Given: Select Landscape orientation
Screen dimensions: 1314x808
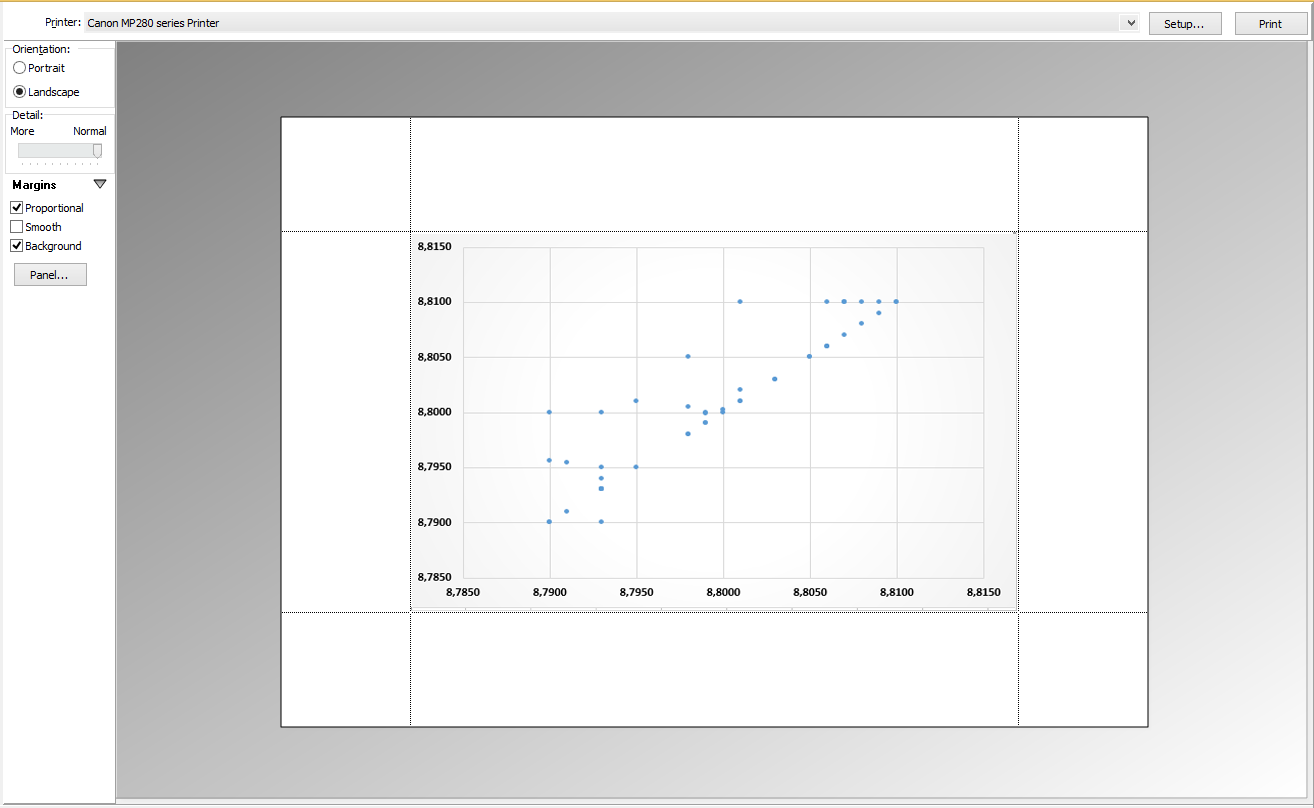Looking at the screenshot, I should point(20,92).
